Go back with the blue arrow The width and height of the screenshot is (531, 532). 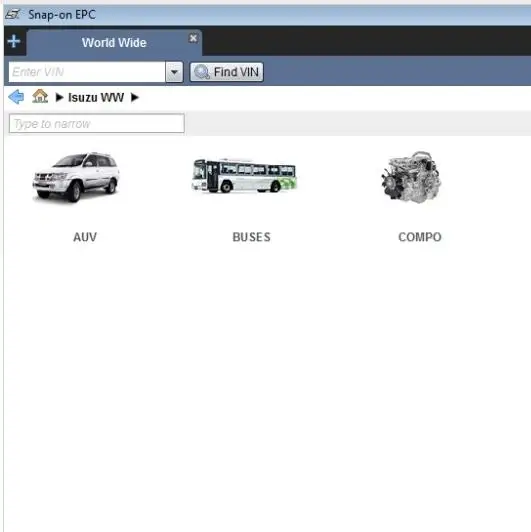pos(16,97)
